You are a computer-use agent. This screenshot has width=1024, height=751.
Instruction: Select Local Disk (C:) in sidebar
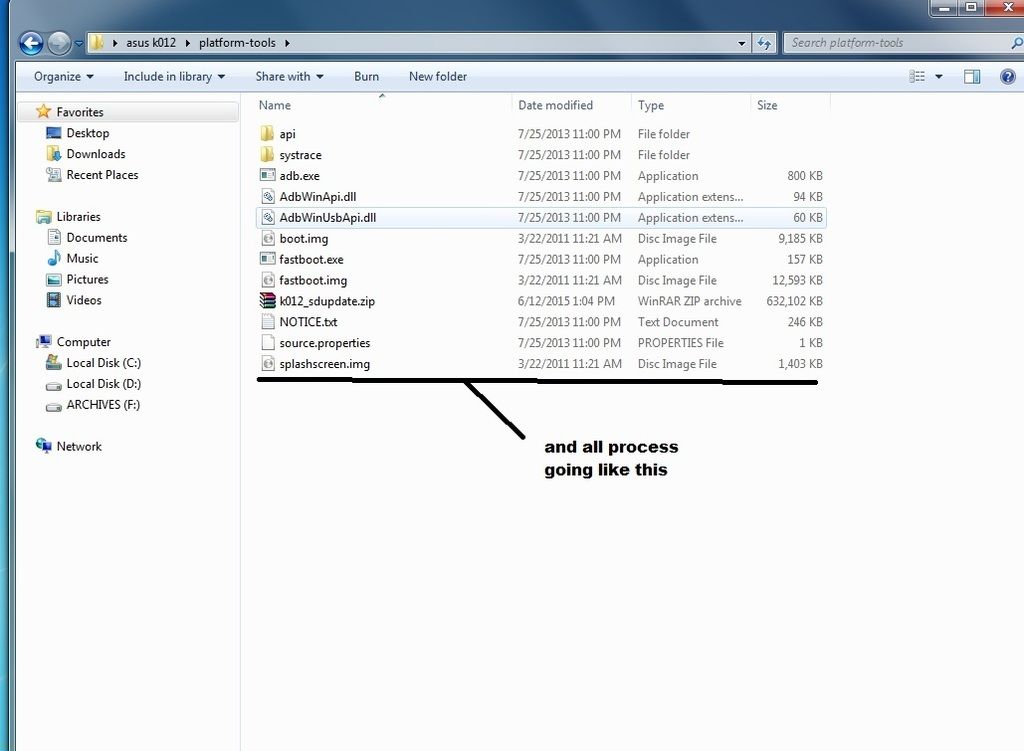click(103, 363)
